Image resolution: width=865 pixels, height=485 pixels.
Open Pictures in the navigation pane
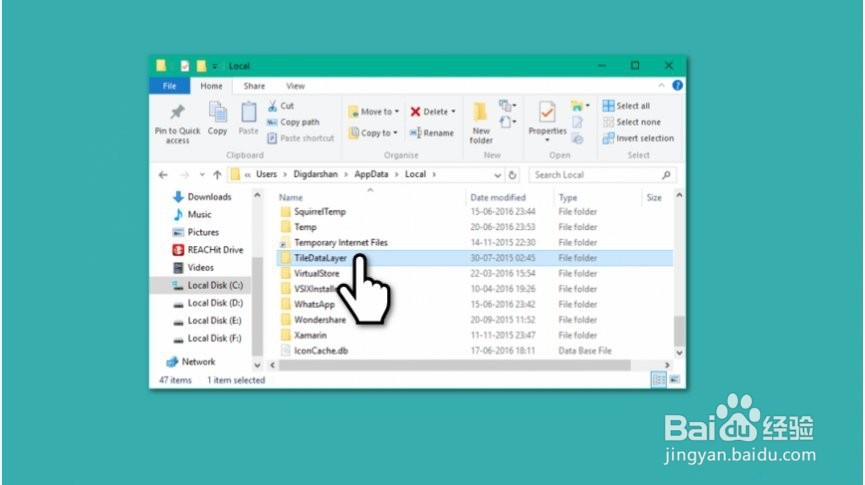(196, 232)
